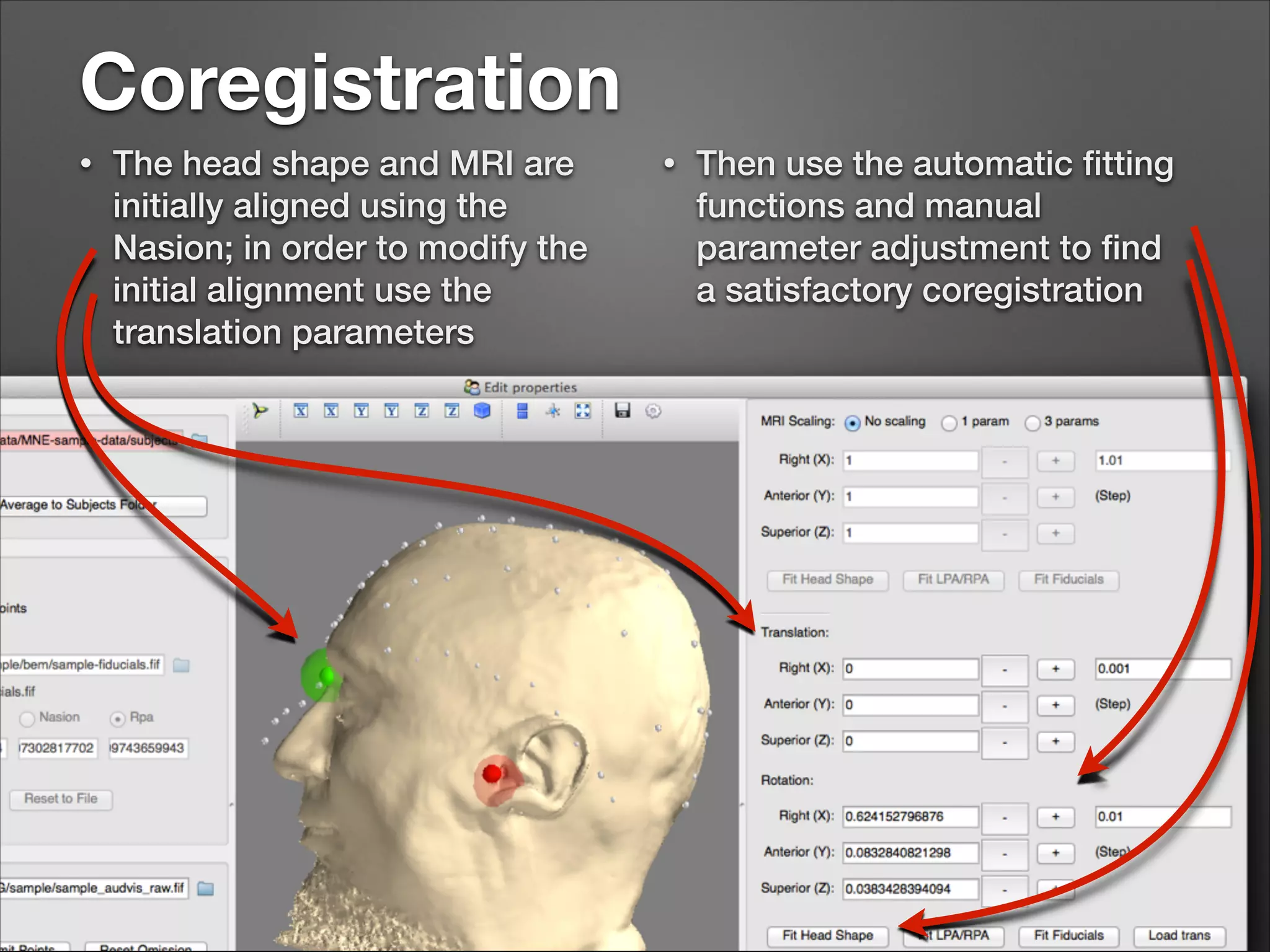Click the save scene floppy disk icon
The height and width of the screenshot is (952, 1270).
coord(623,410)
